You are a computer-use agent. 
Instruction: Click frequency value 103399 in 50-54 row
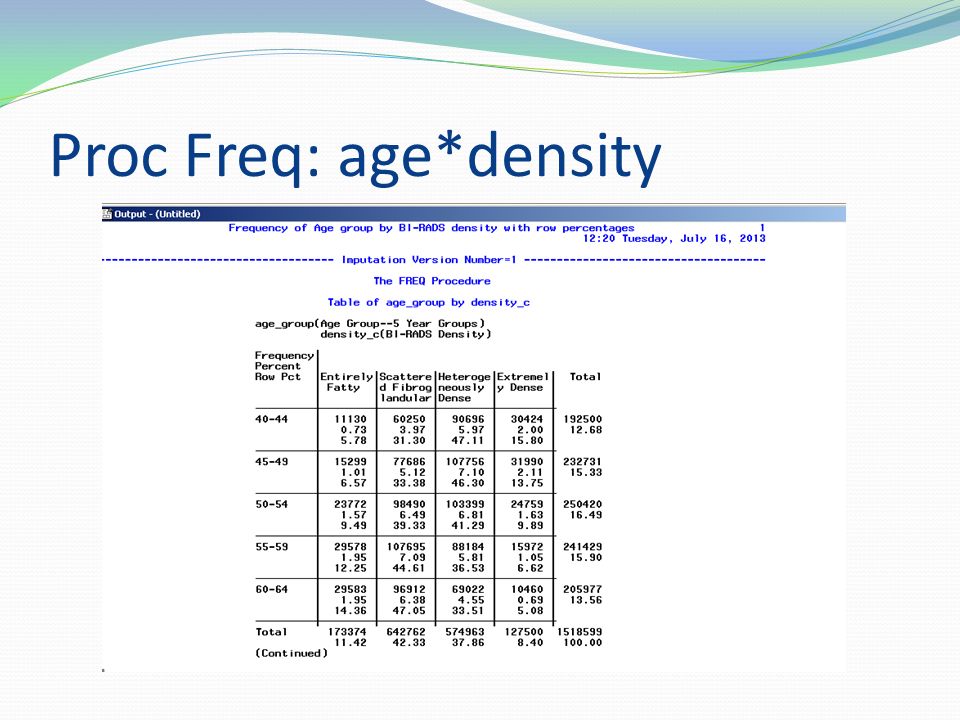point(465,504)
